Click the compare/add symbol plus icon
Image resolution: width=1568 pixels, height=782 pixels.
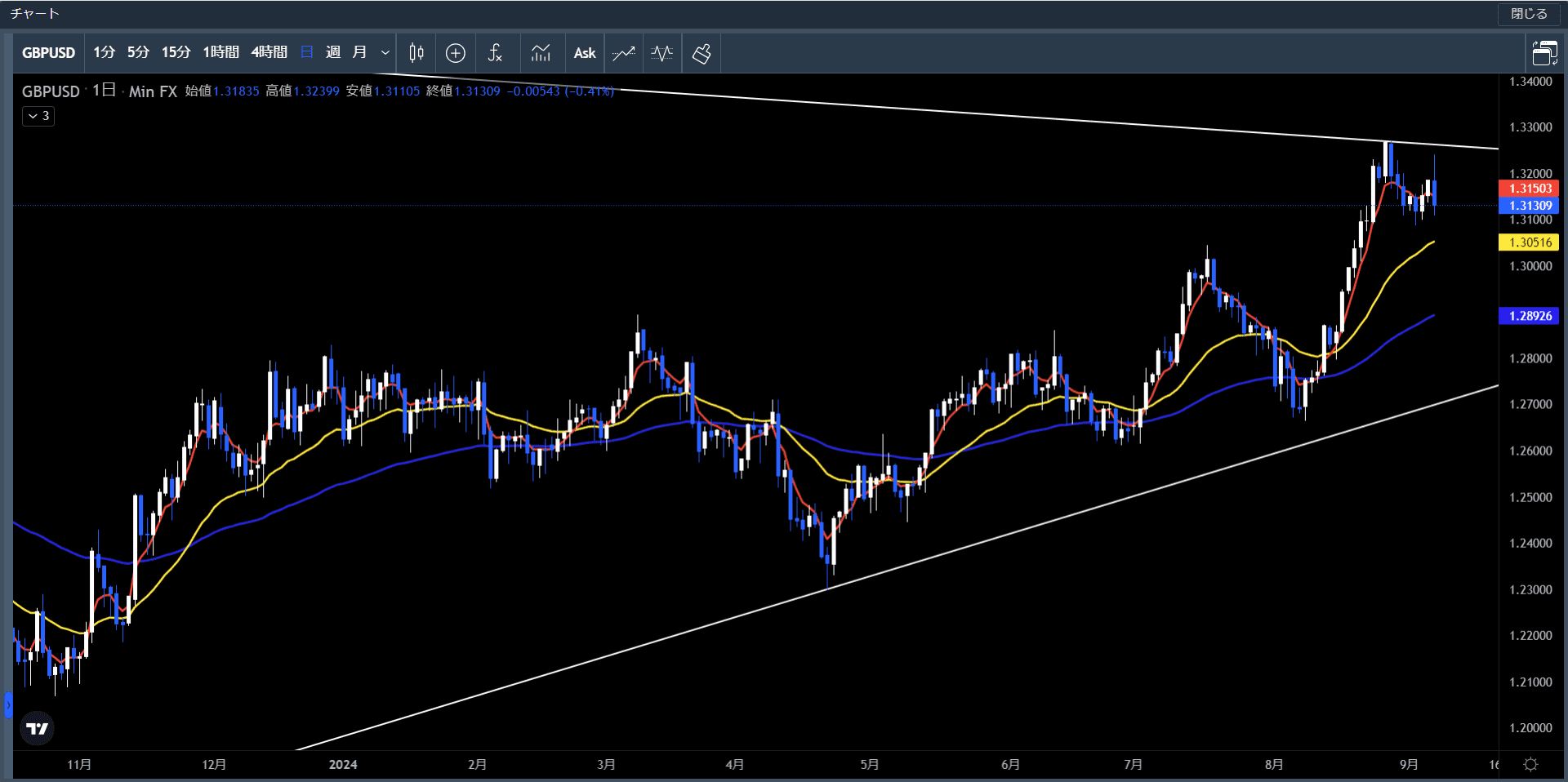click(x=456, y=53)
